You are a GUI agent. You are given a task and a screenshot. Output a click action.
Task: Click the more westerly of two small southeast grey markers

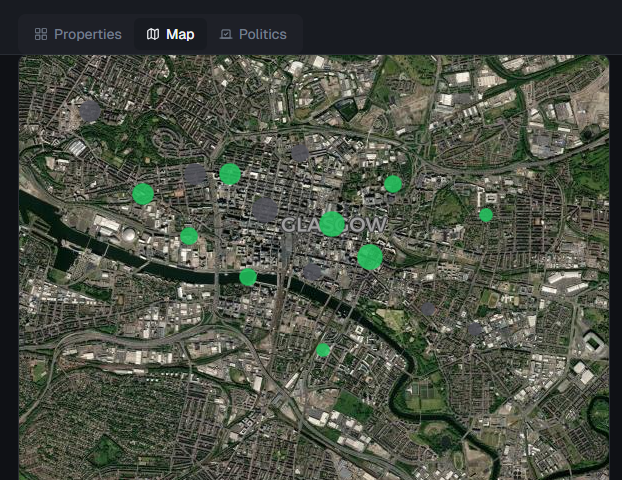click(428, 309)
